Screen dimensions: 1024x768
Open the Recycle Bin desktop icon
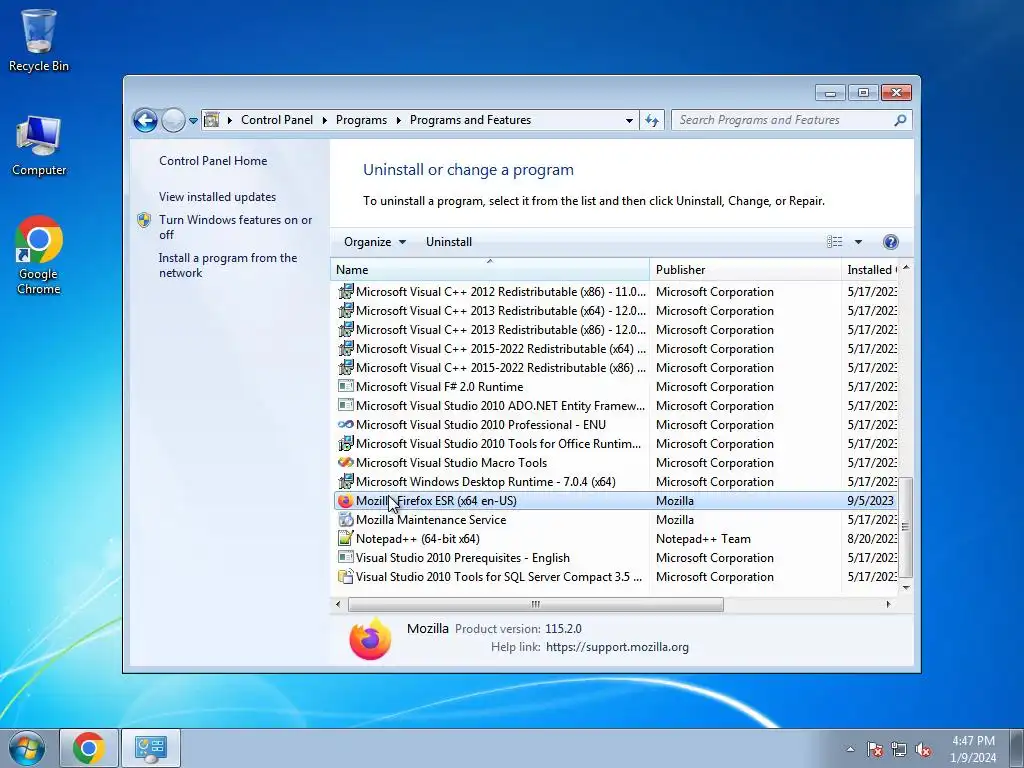[x=39, y=40]
